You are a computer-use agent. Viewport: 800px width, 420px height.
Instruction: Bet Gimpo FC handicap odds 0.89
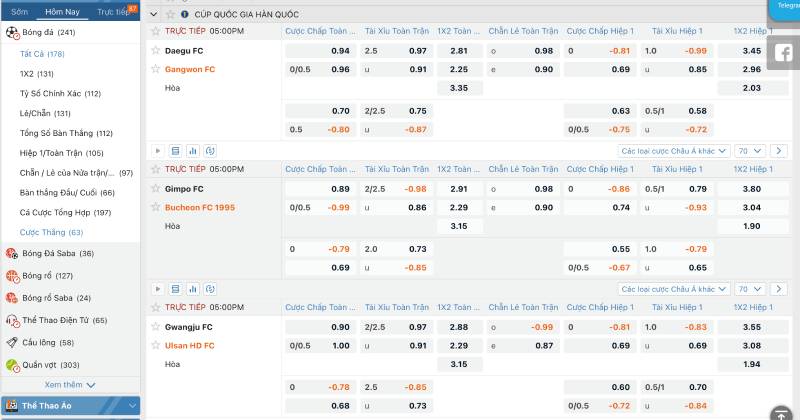[x=320, y=189]
